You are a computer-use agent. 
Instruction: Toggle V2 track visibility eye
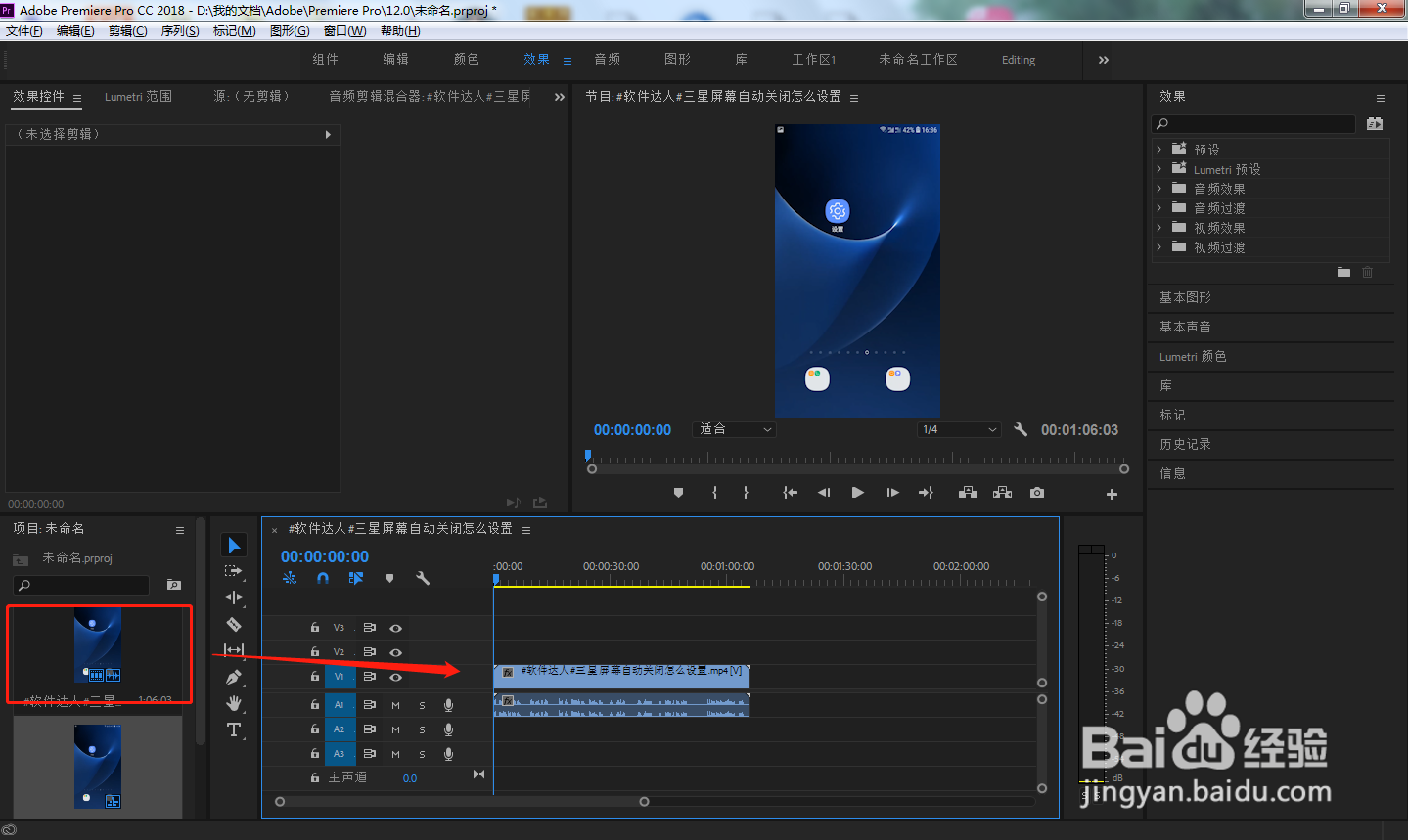395,652
